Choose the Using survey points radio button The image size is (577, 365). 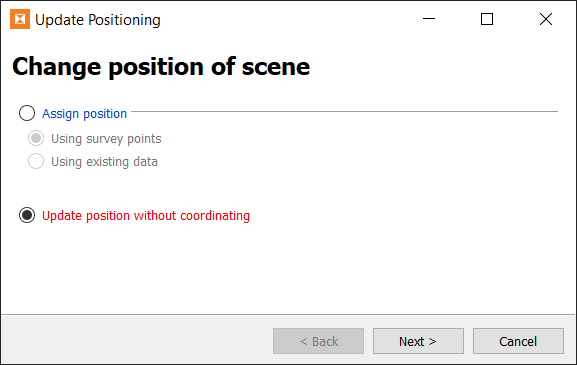(x=36, y=138)
